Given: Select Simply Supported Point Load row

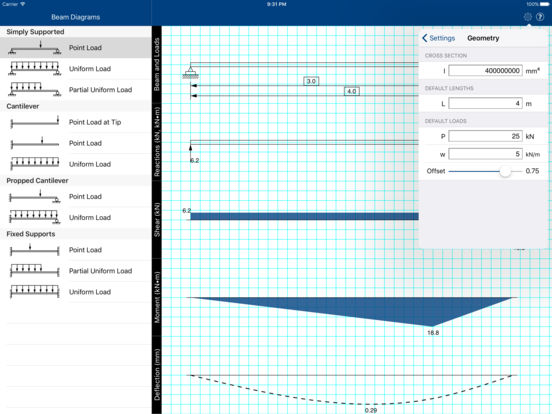Looking at the screenshot, I should click(x=76, y=48).
